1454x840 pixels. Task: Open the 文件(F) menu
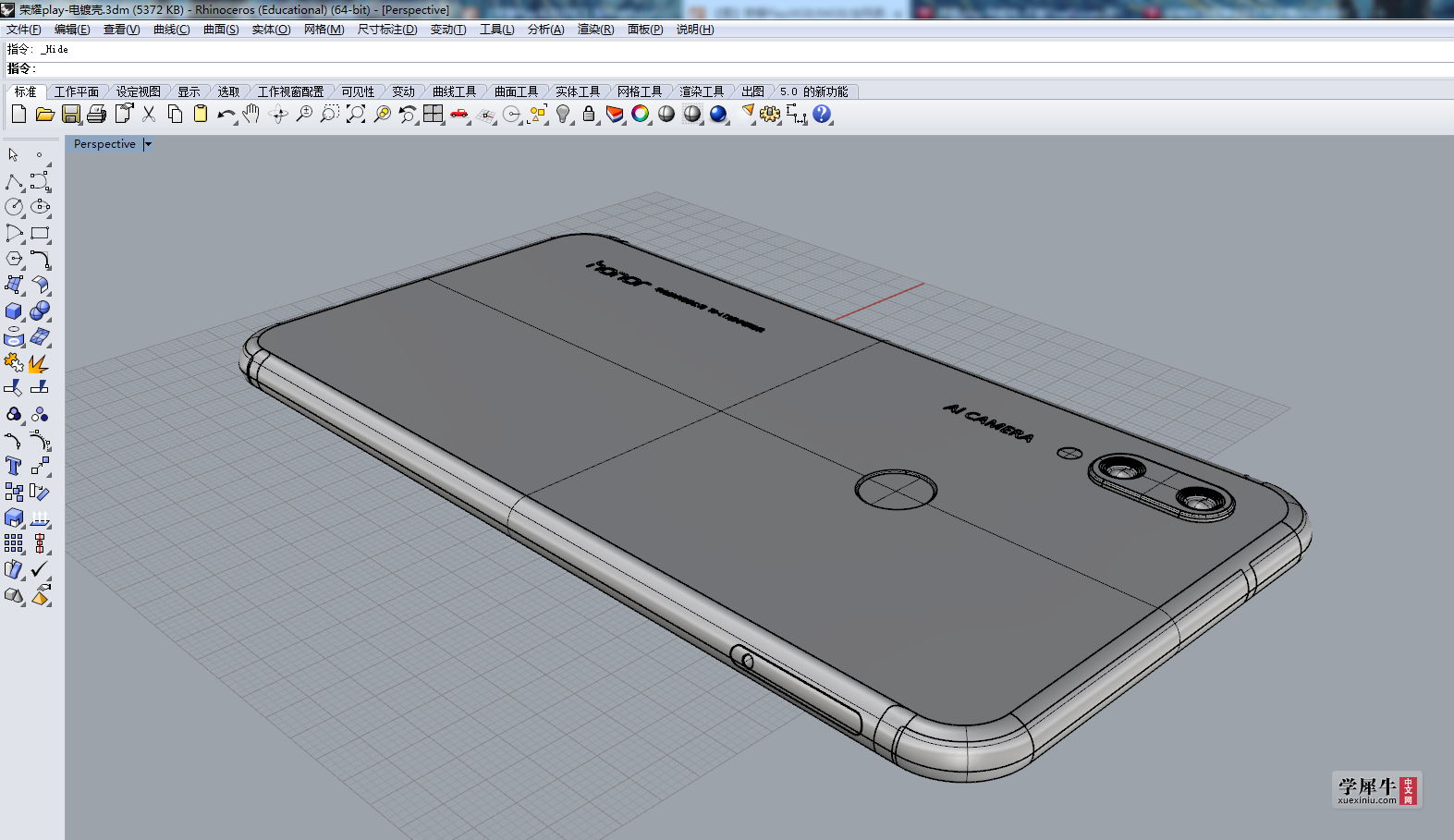tap(24, 30)
